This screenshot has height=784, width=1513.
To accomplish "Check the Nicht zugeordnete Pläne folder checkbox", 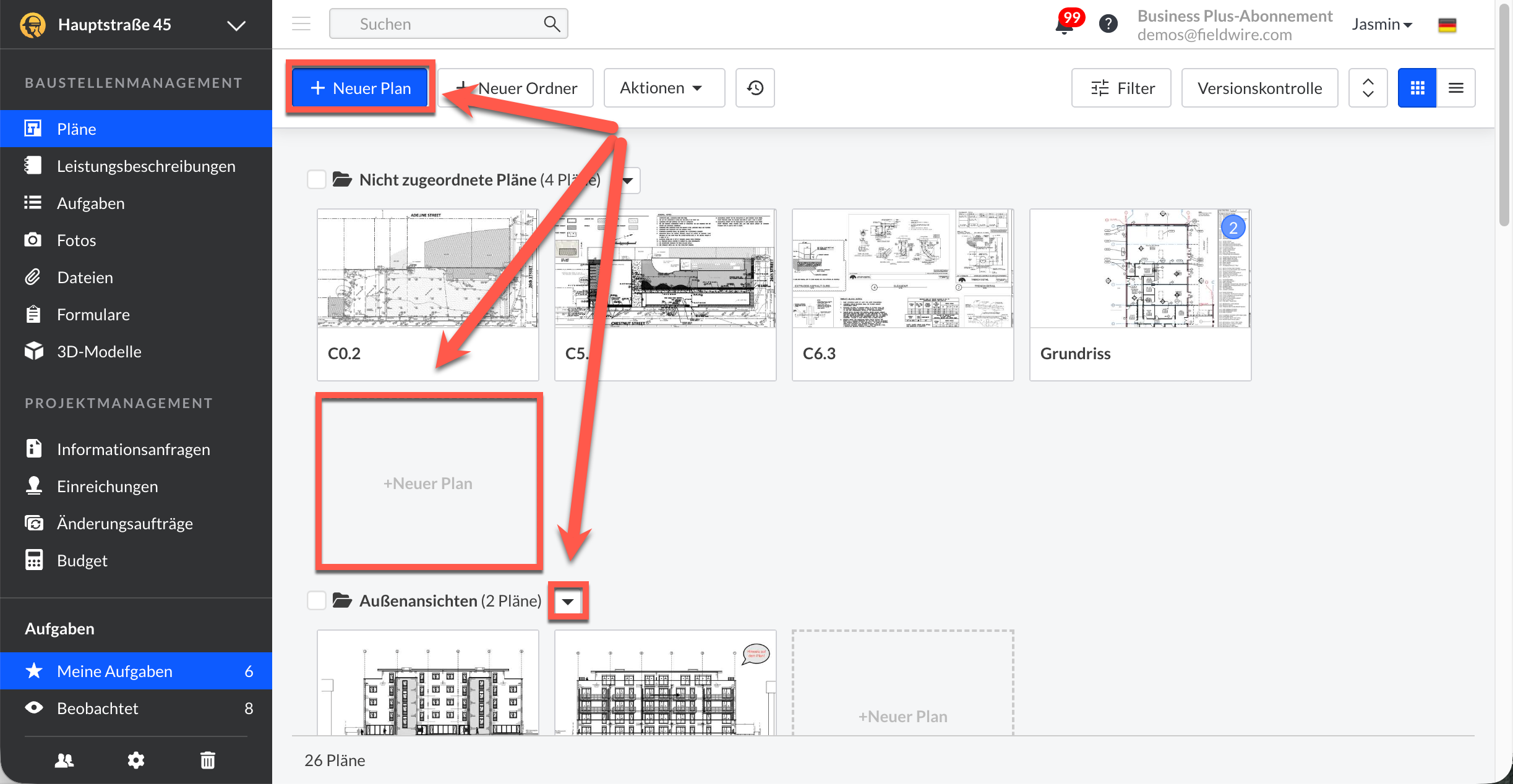I will [317, 180].
